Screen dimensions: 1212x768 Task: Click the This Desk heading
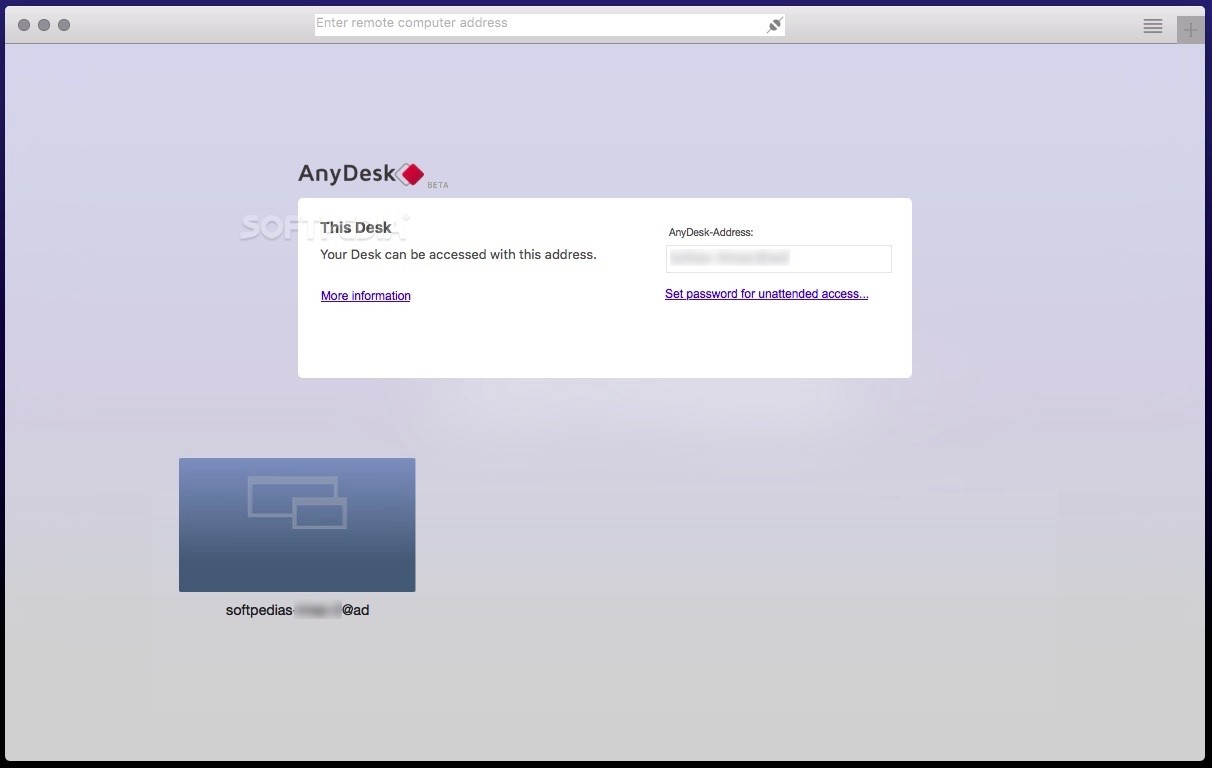(355, 227)
